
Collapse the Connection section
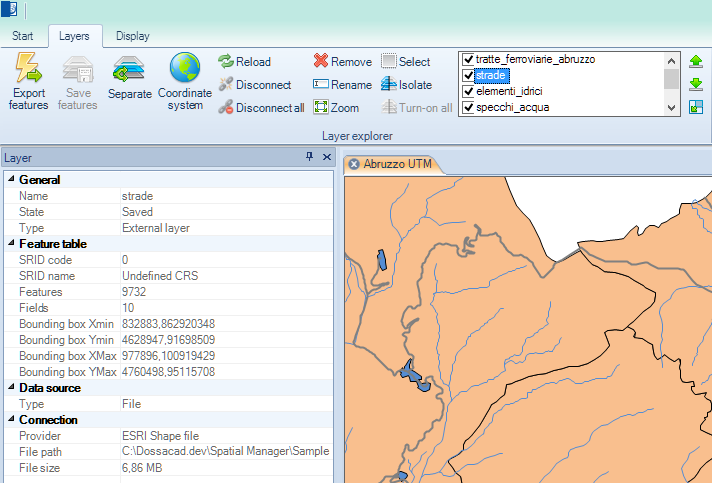click(x=11, y=420)
